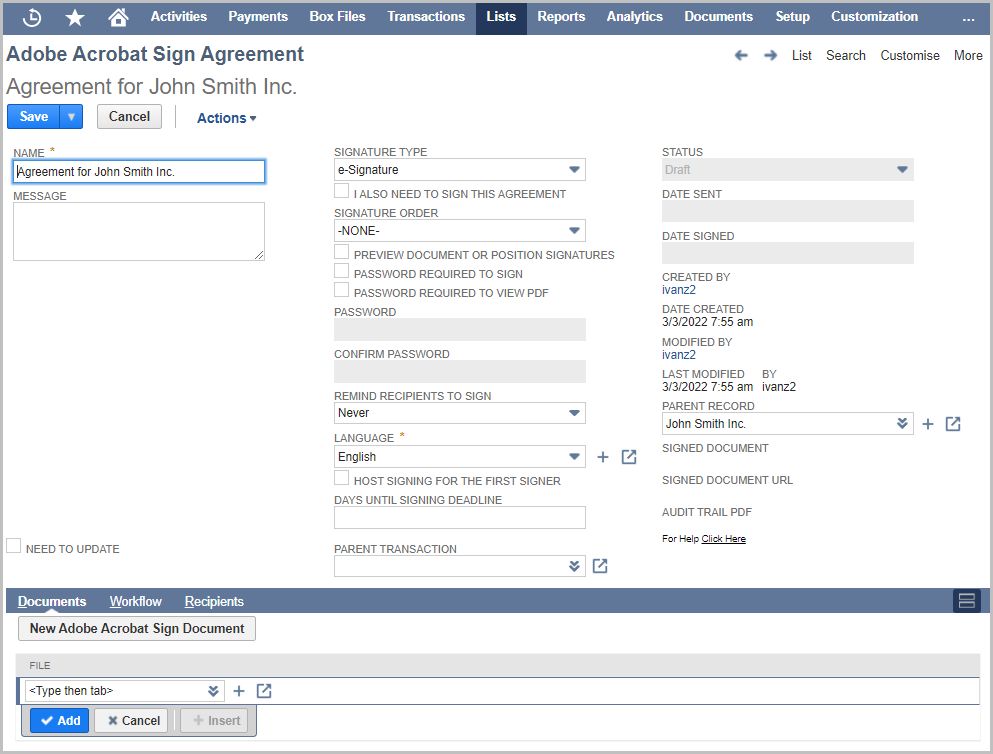Open the List link at top right
The width and height of the screenshot is (993, 754).
pos(802,56)
